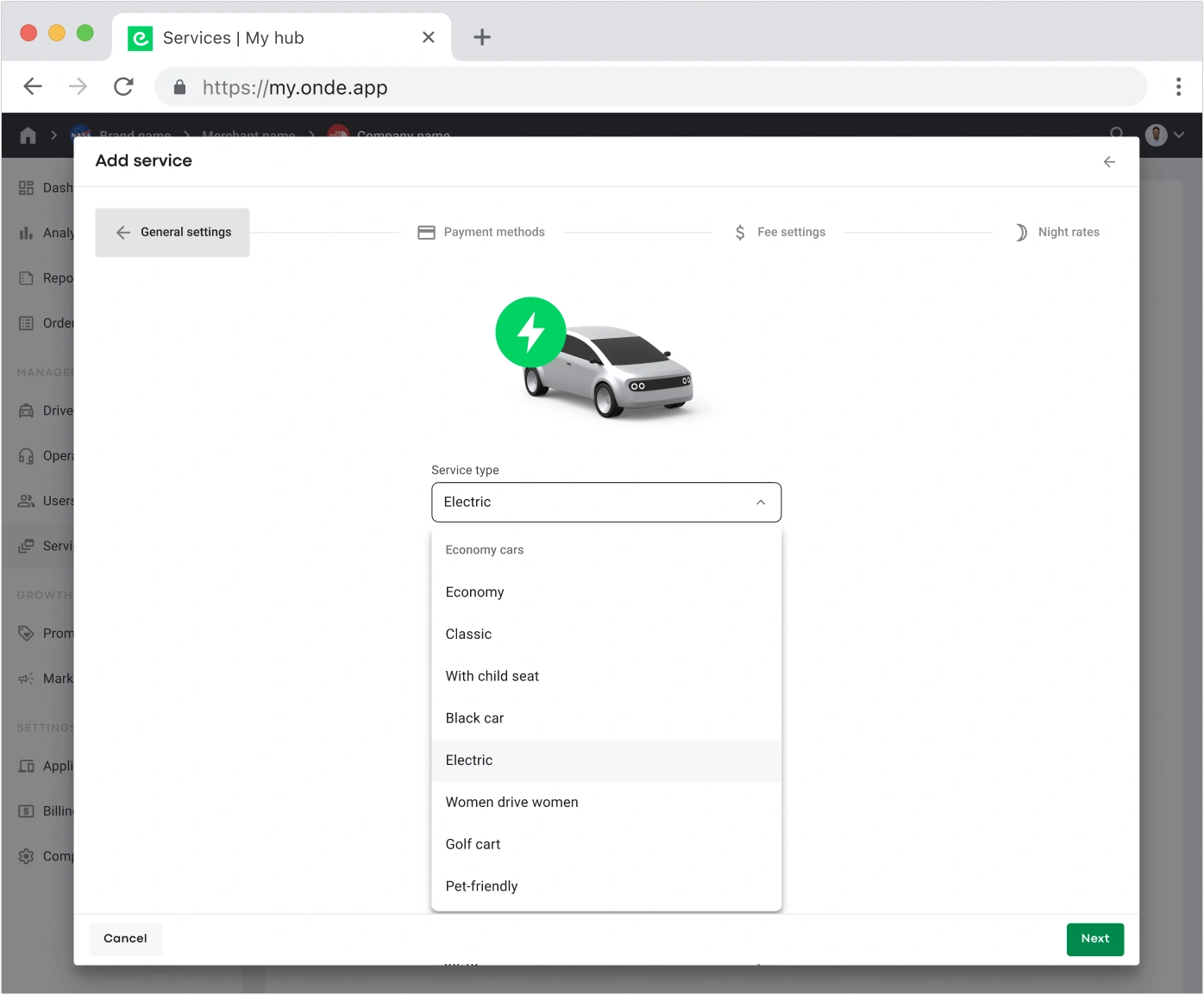Cancel adding the service
Image resolution: width=1204 pixels, height=995 pixels.
(x=125, y=939)
